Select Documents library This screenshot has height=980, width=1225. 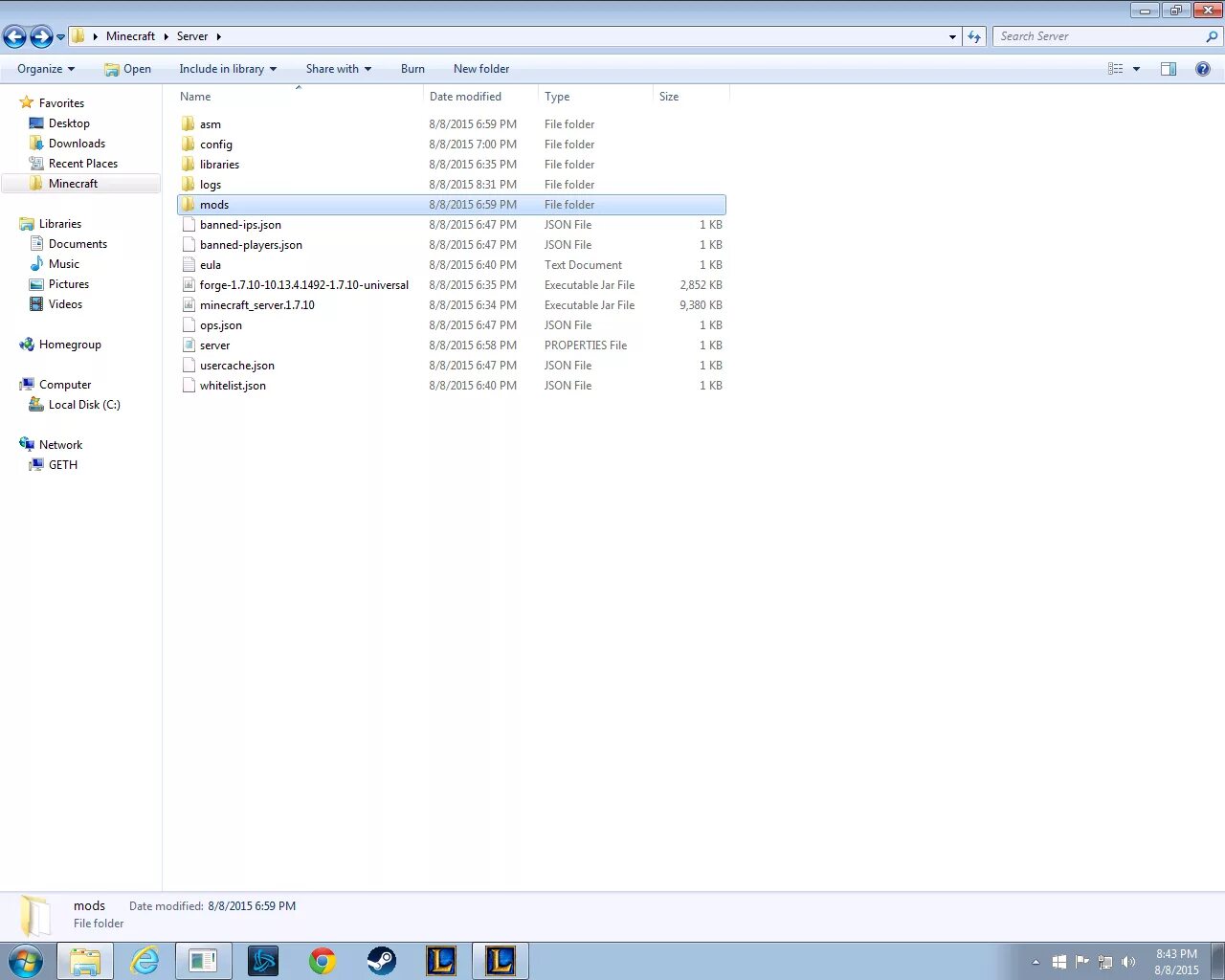[78, 244]
